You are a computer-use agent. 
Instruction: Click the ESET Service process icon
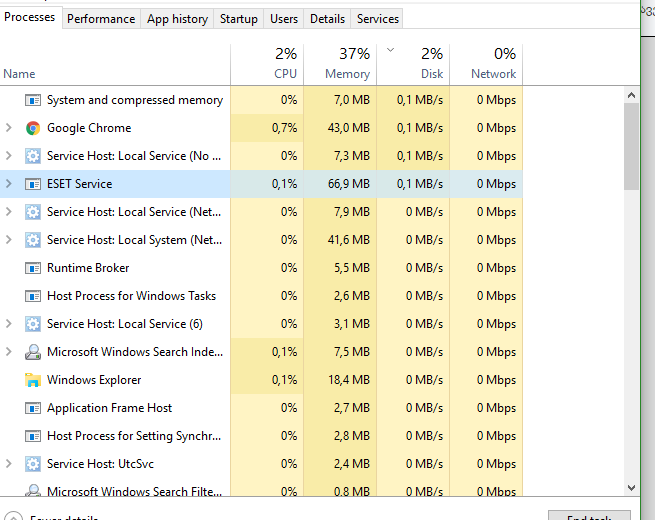click(33, 184)
